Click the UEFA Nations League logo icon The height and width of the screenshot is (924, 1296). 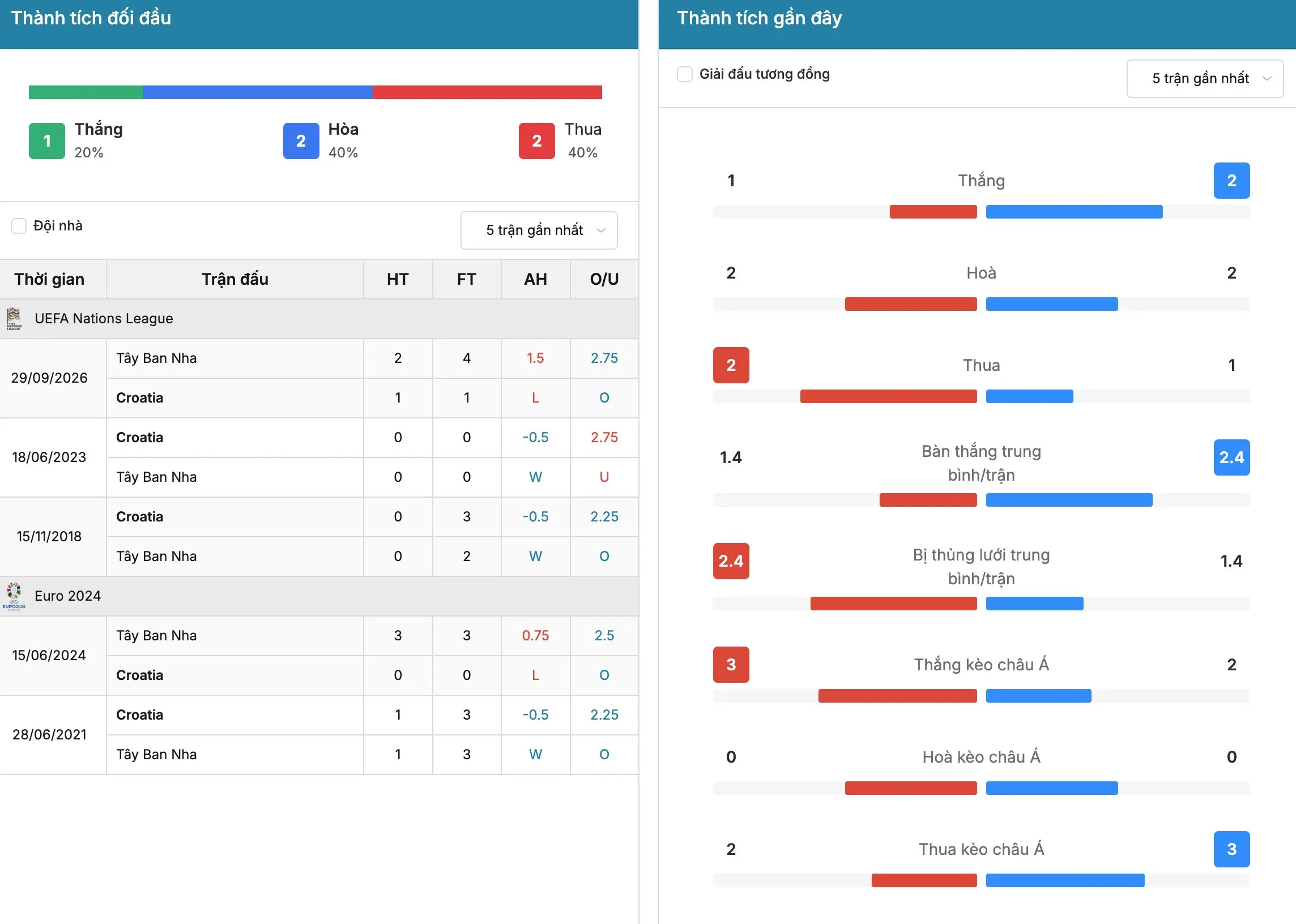click(x=14, y=319)
